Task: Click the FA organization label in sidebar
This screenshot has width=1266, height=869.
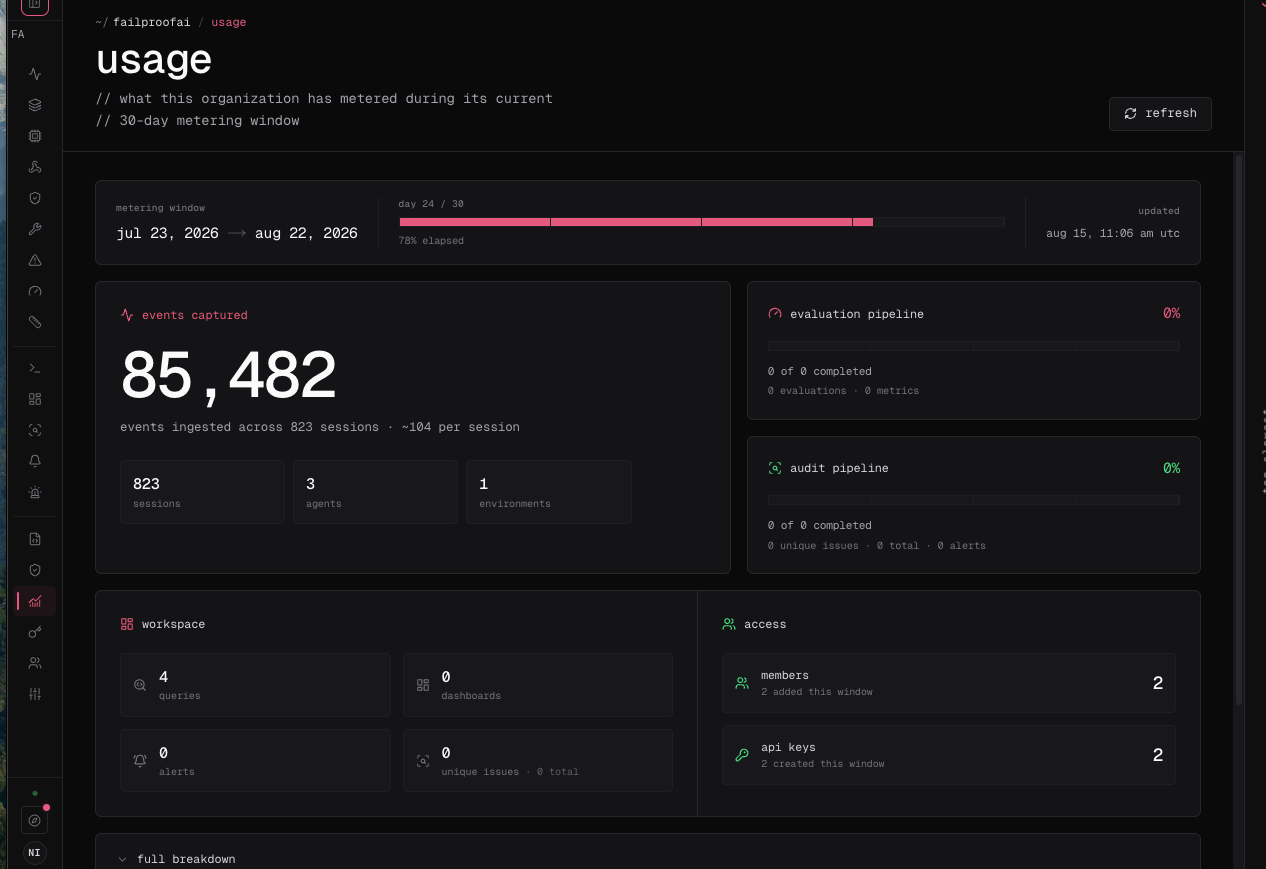Action: 18,35
